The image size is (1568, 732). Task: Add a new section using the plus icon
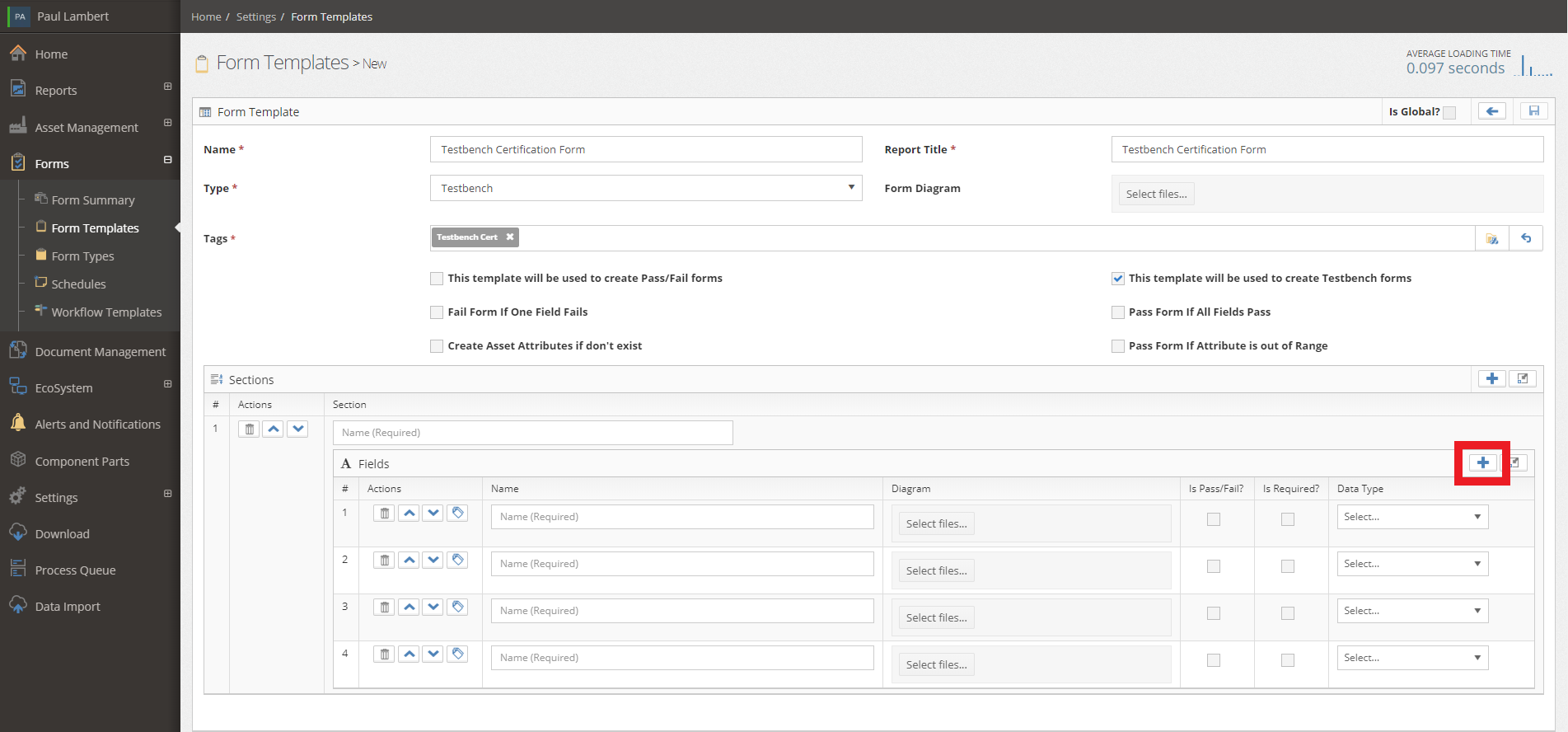[x=1491, y=379]
